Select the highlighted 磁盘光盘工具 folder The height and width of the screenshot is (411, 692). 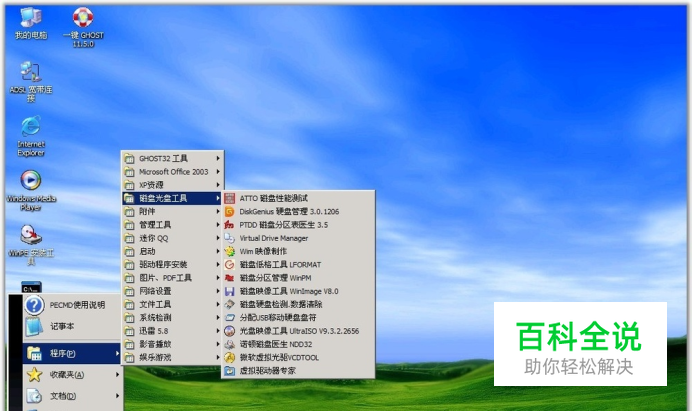click(173, 198)
